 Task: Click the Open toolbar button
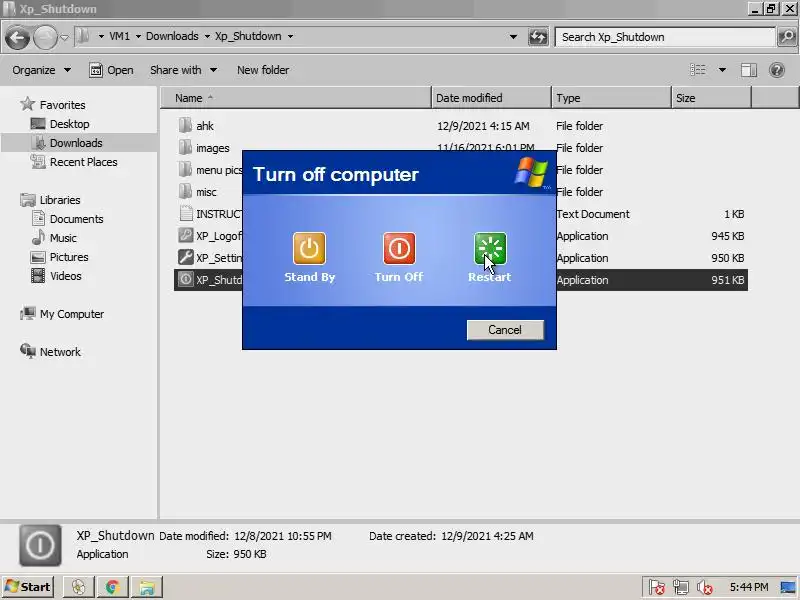coord(111,70)
